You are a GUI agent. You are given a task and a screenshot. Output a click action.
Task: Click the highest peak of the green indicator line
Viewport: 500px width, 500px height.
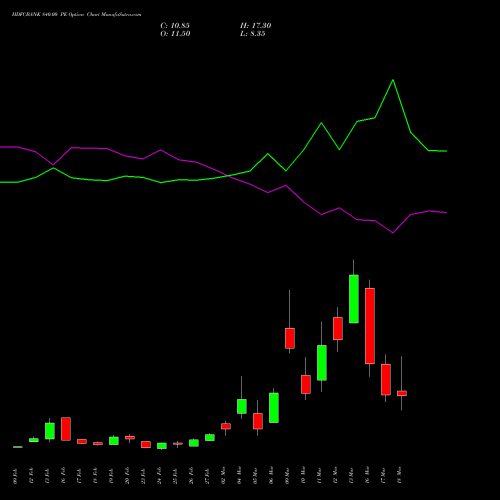[393, 80]
